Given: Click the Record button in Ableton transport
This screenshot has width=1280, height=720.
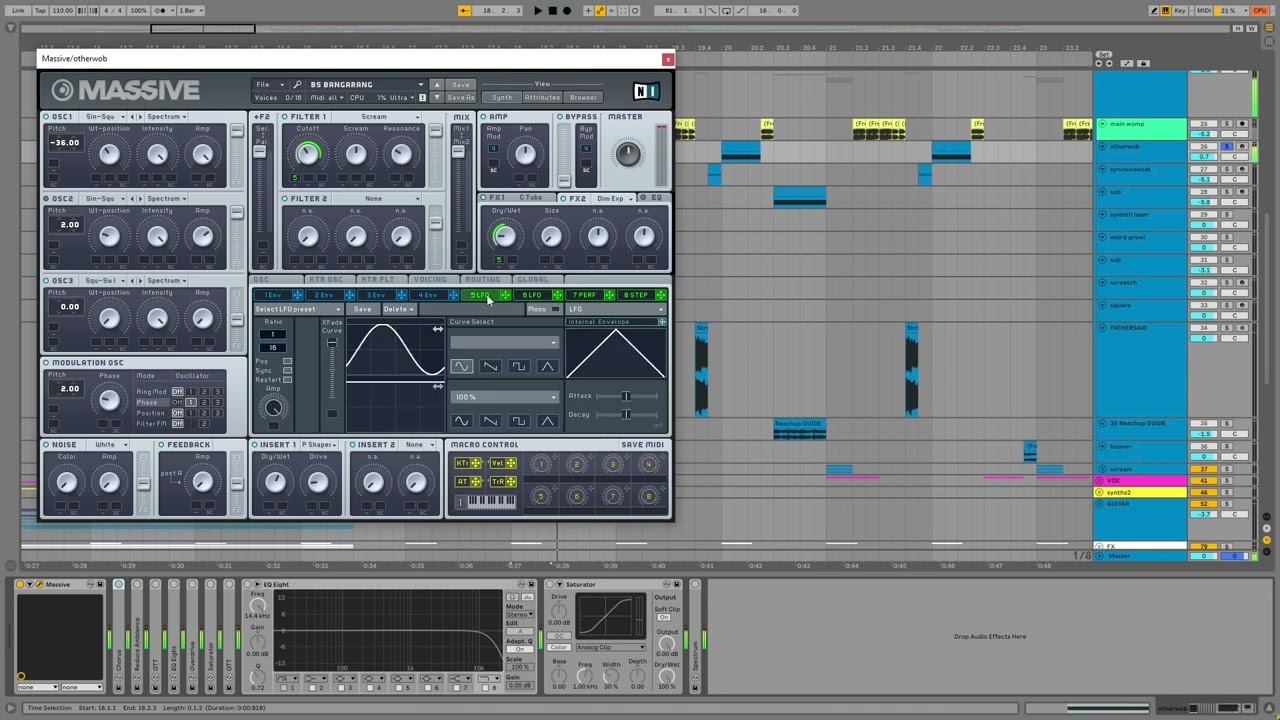Looking at the screenshot, I should coord(567,11).
